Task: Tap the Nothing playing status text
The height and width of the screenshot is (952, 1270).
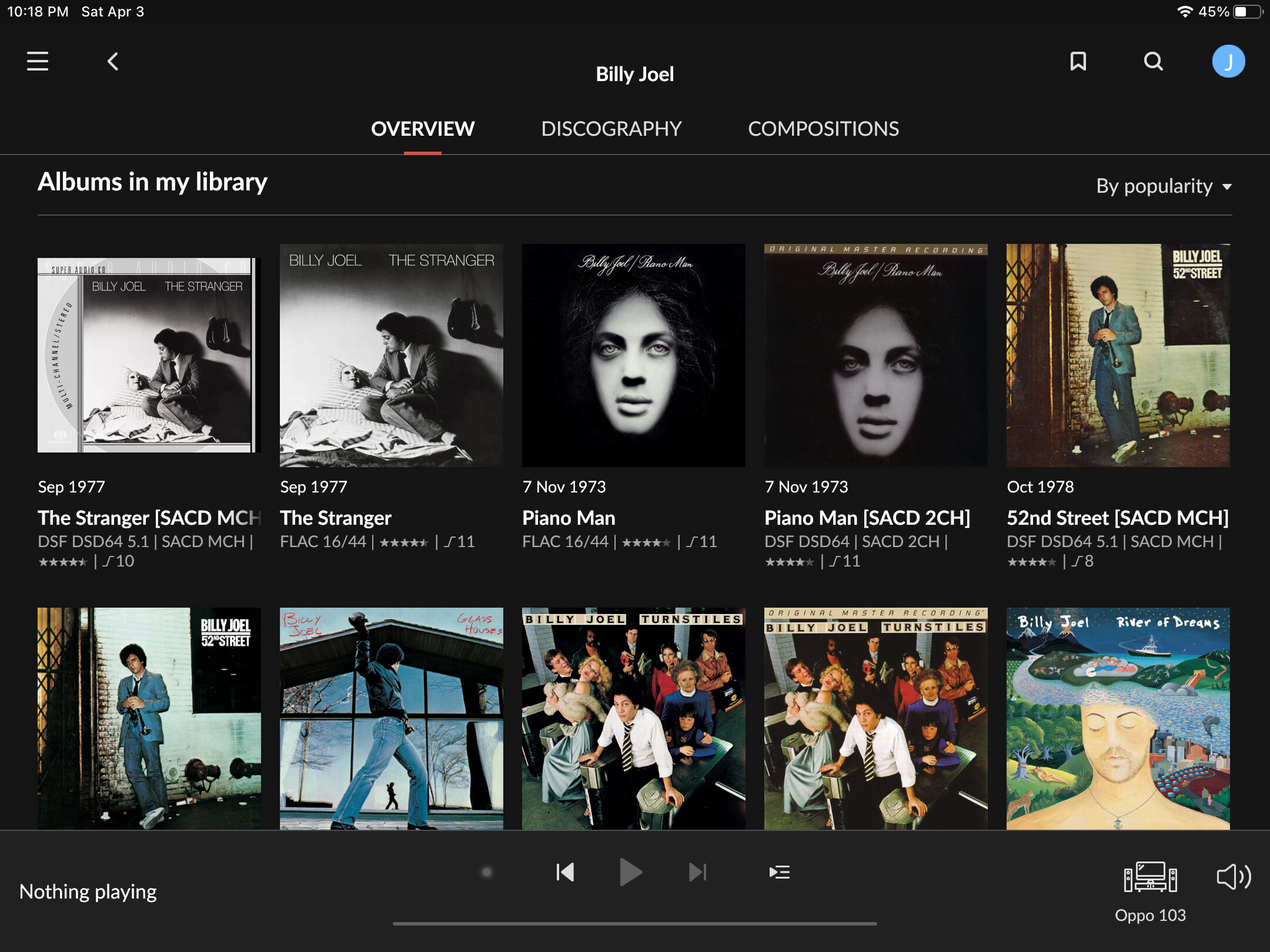Action: [x=88, y=891]
